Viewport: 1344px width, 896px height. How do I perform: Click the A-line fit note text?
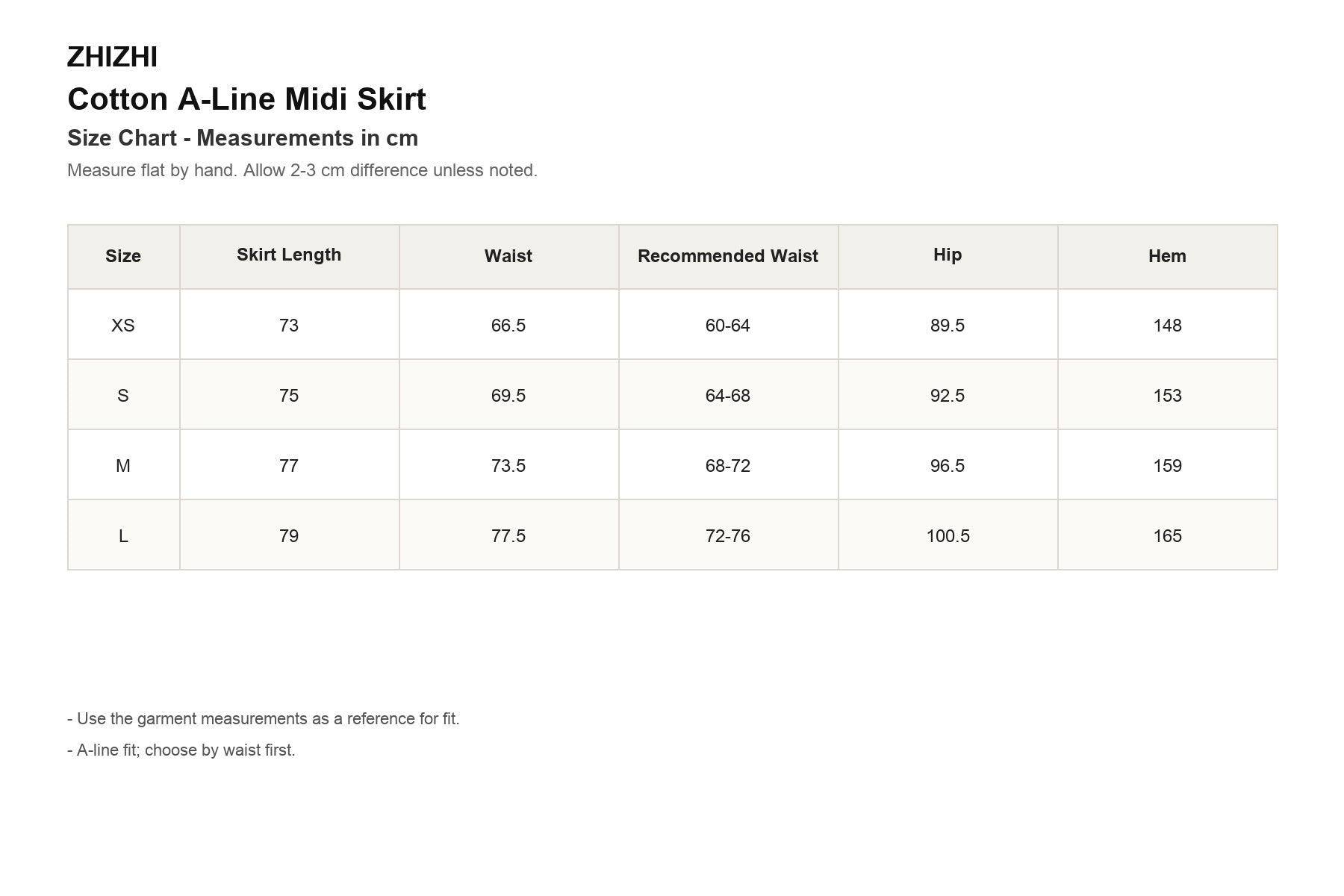coord(181,750)
